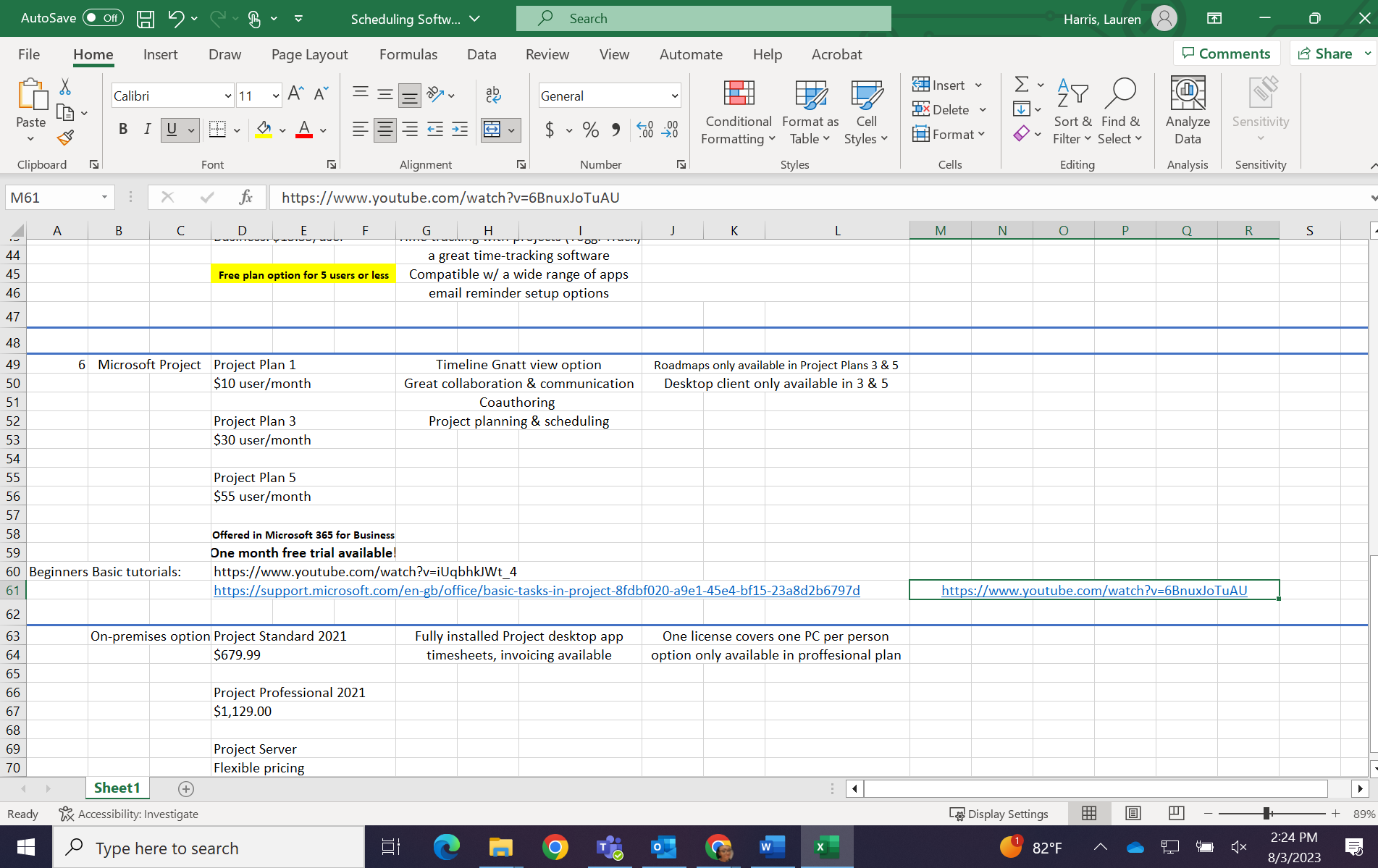This screenshot has width=1378, height=868.
Task: Click the Wrap Text icon
Action: tap(493, 94)
